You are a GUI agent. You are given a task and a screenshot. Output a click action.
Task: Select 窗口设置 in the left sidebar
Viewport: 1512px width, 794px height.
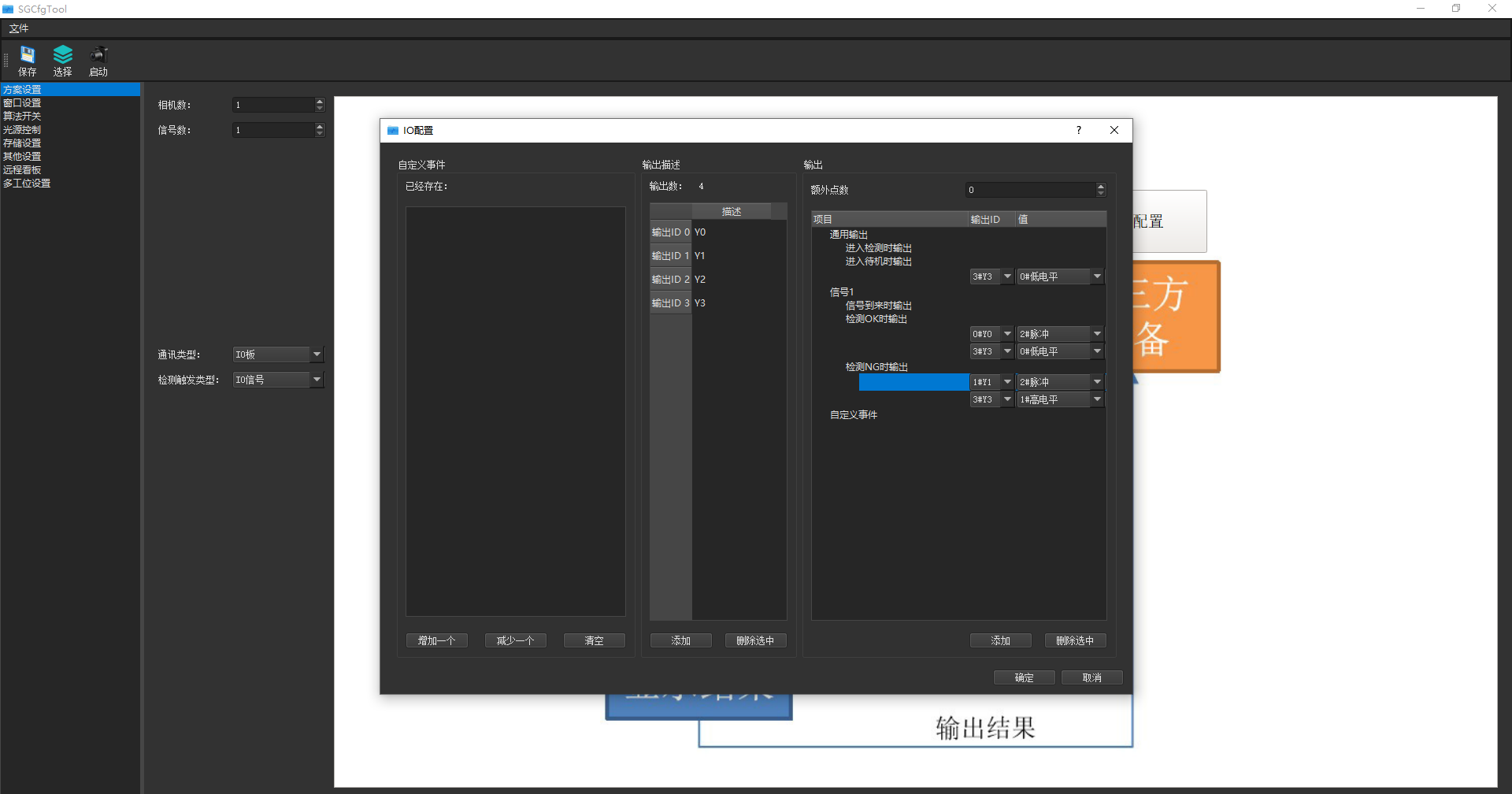[22, 103]
